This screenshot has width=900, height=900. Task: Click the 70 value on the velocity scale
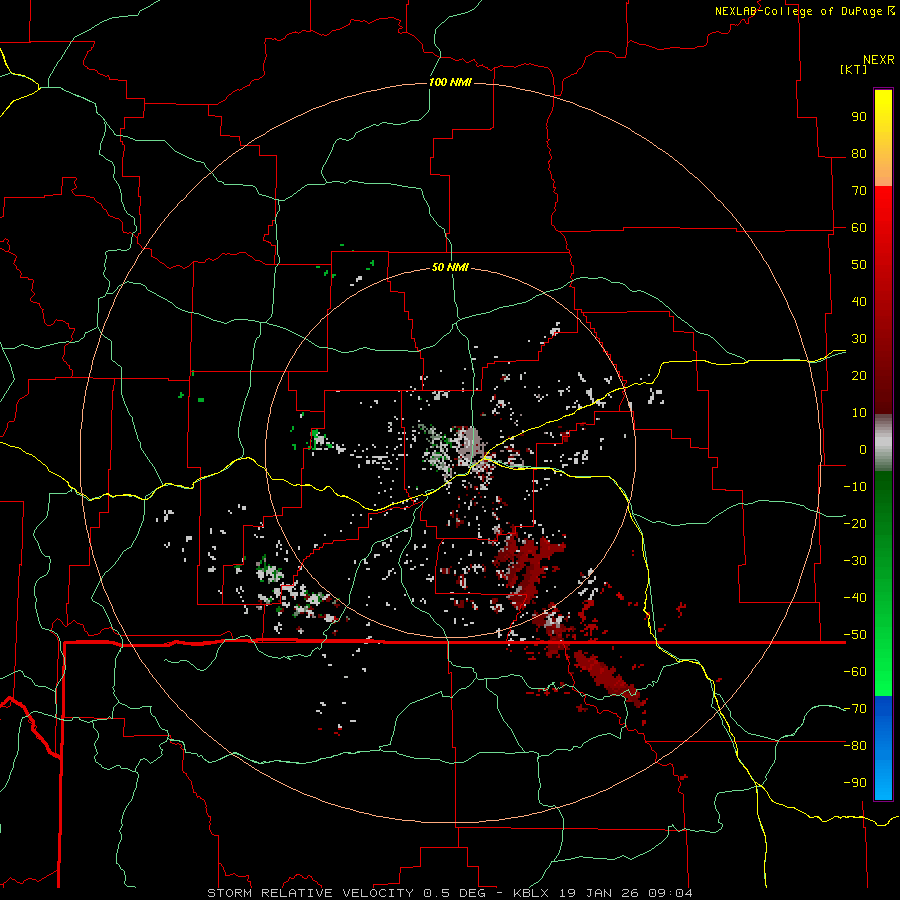point(859,191)
